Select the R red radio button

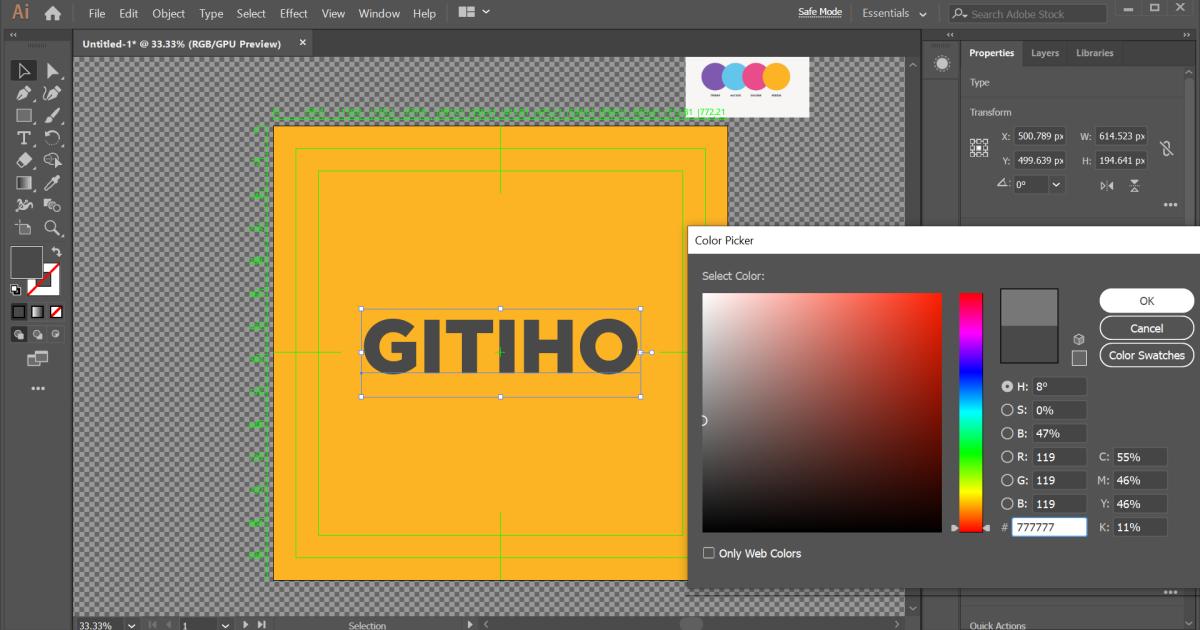click(1007, 457)
